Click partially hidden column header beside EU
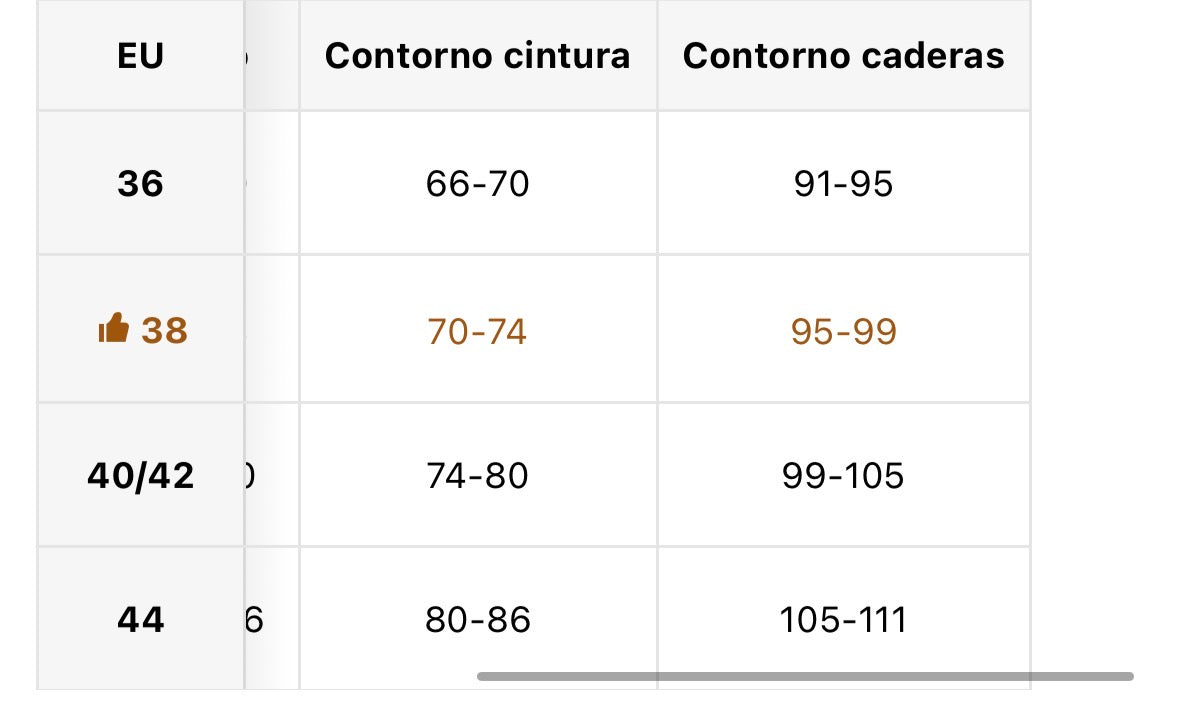Screen dimensions: 1179x717 271,56
